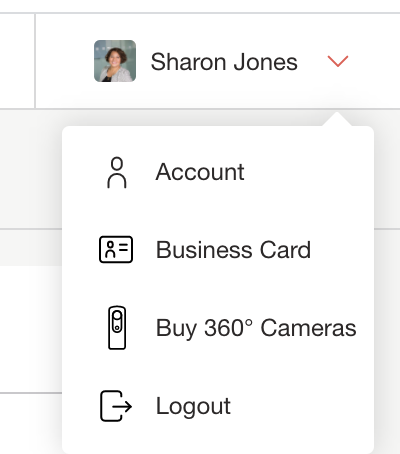
Task: Collapse the user menu via red chevron
Action: pyautogui.click(x=338, y=61)
